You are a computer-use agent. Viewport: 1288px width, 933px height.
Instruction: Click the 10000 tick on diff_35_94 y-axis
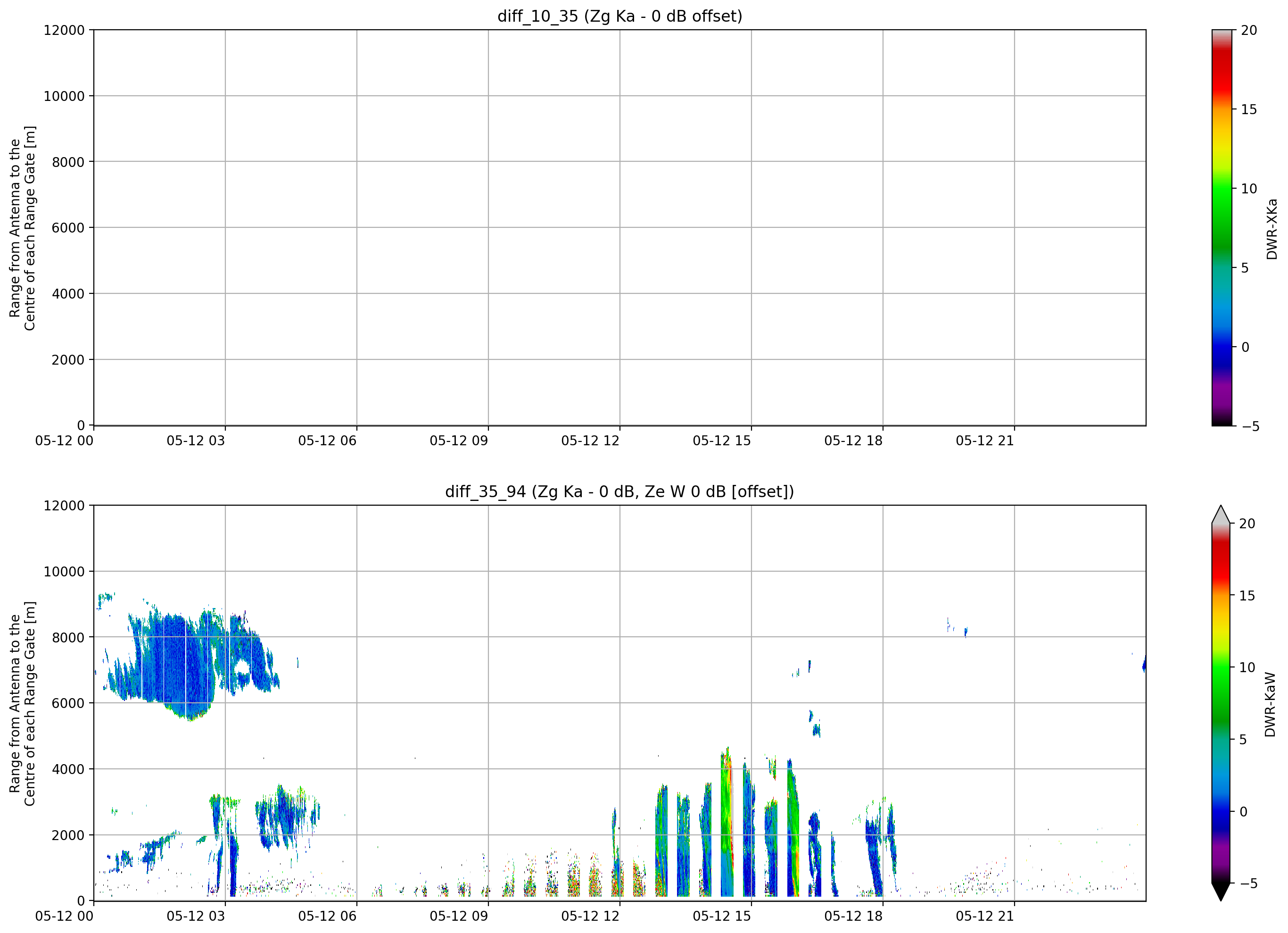pyautogui.click(x=64, y=572)
